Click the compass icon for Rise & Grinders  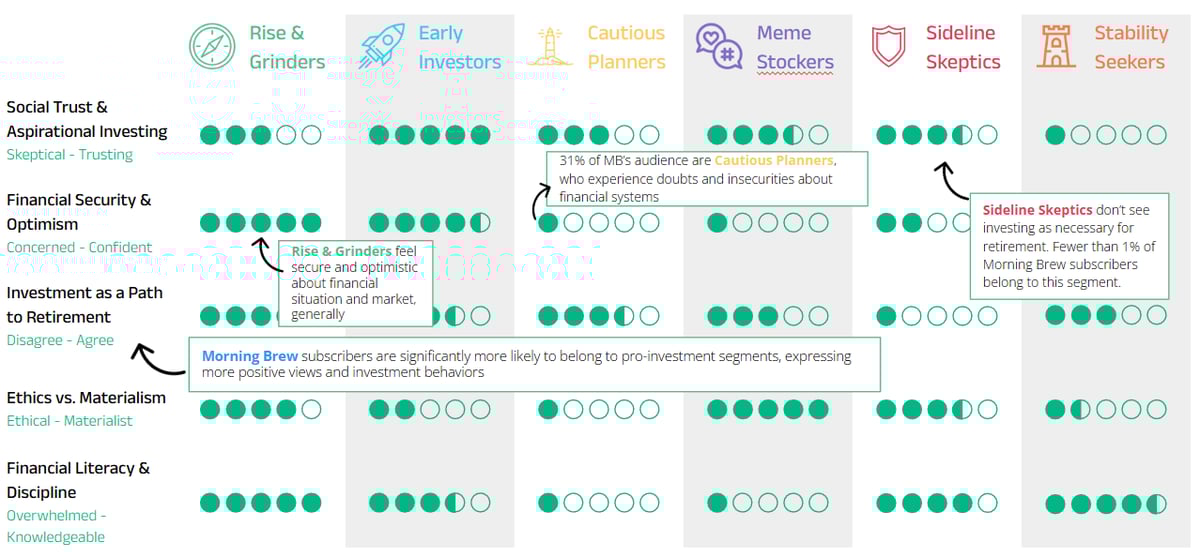[x=212, y=47]
